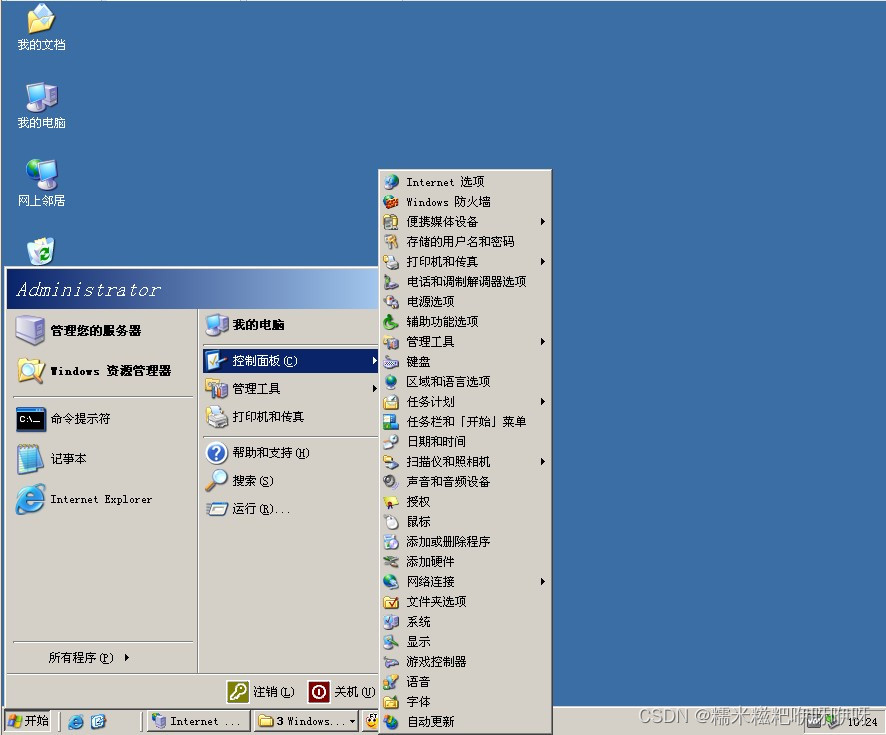The width and height of the screenshot is (886, 735).
Task: Open the 日期和时间 icon
Action: pyautogui.click(x=391, y=442)
